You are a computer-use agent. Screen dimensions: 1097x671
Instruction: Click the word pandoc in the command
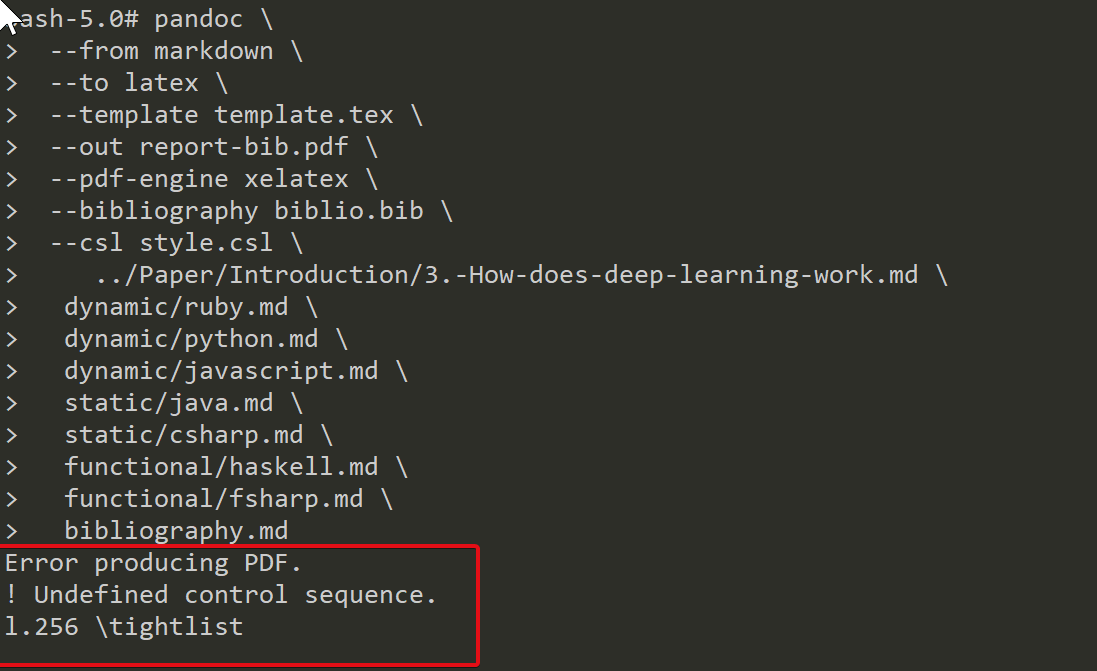198,19
